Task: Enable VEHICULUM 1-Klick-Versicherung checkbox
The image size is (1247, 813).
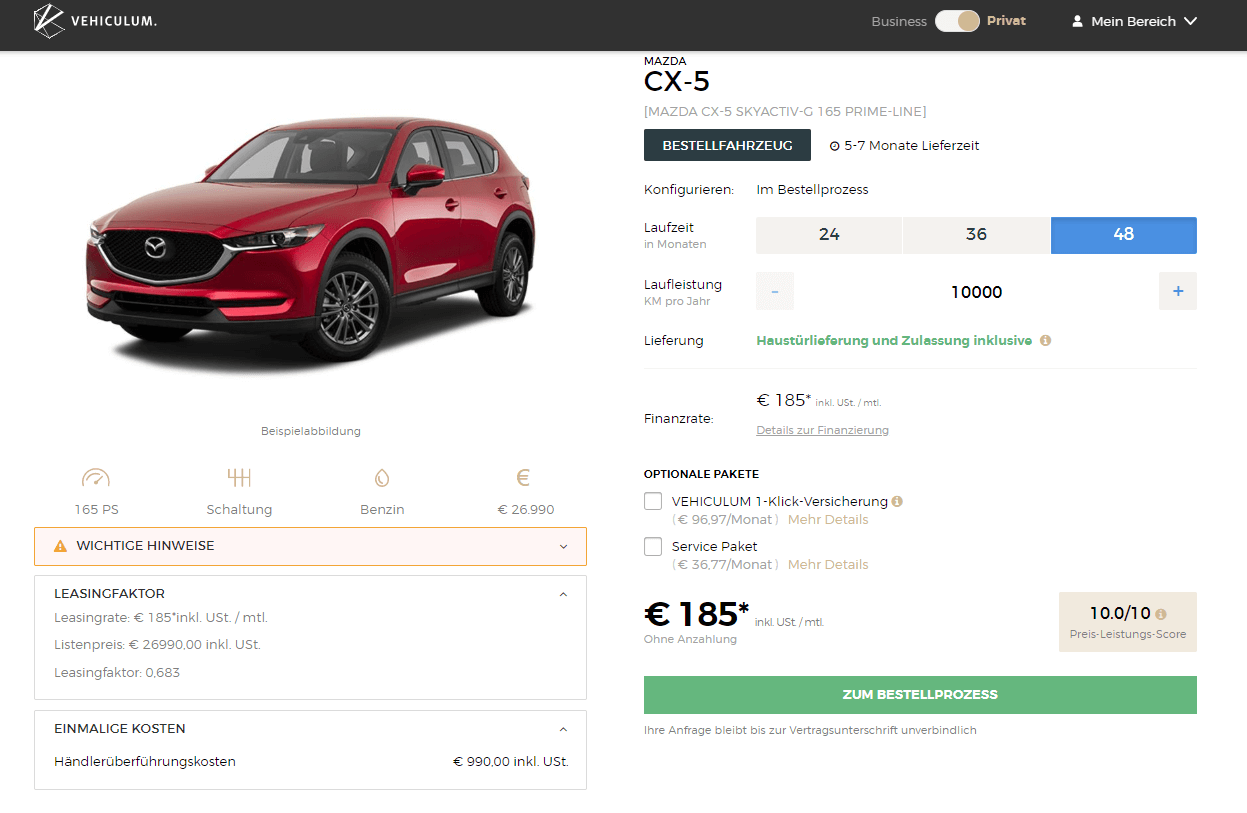Action: (x=653, y=501)
